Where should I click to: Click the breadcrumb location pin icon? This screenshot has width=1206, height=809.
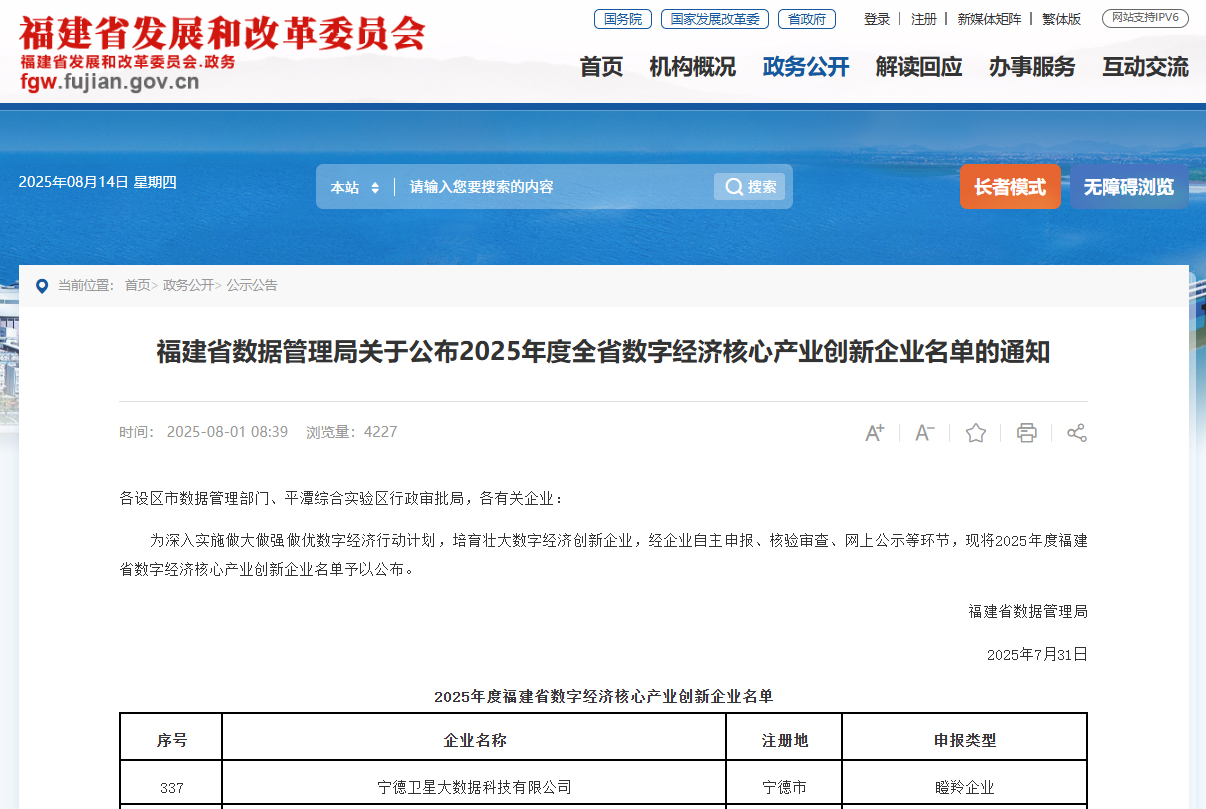tap(41, 286)
